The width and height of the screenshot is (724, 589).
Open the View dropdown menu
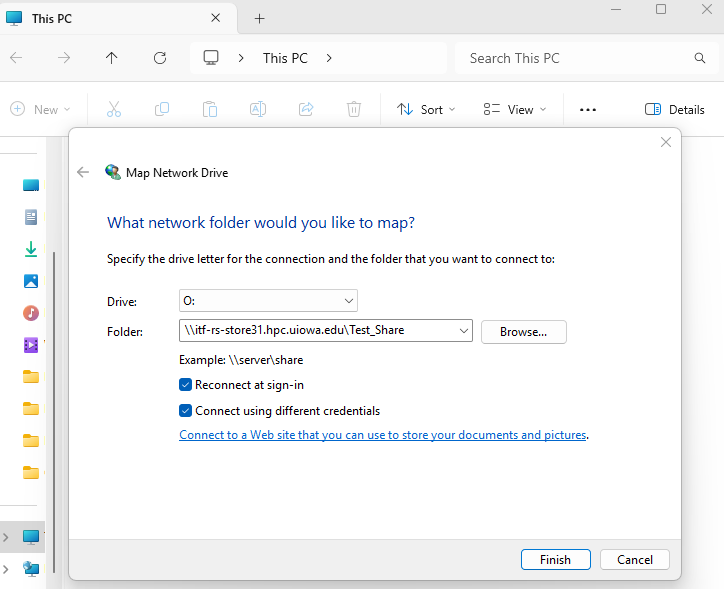point(515,110)
